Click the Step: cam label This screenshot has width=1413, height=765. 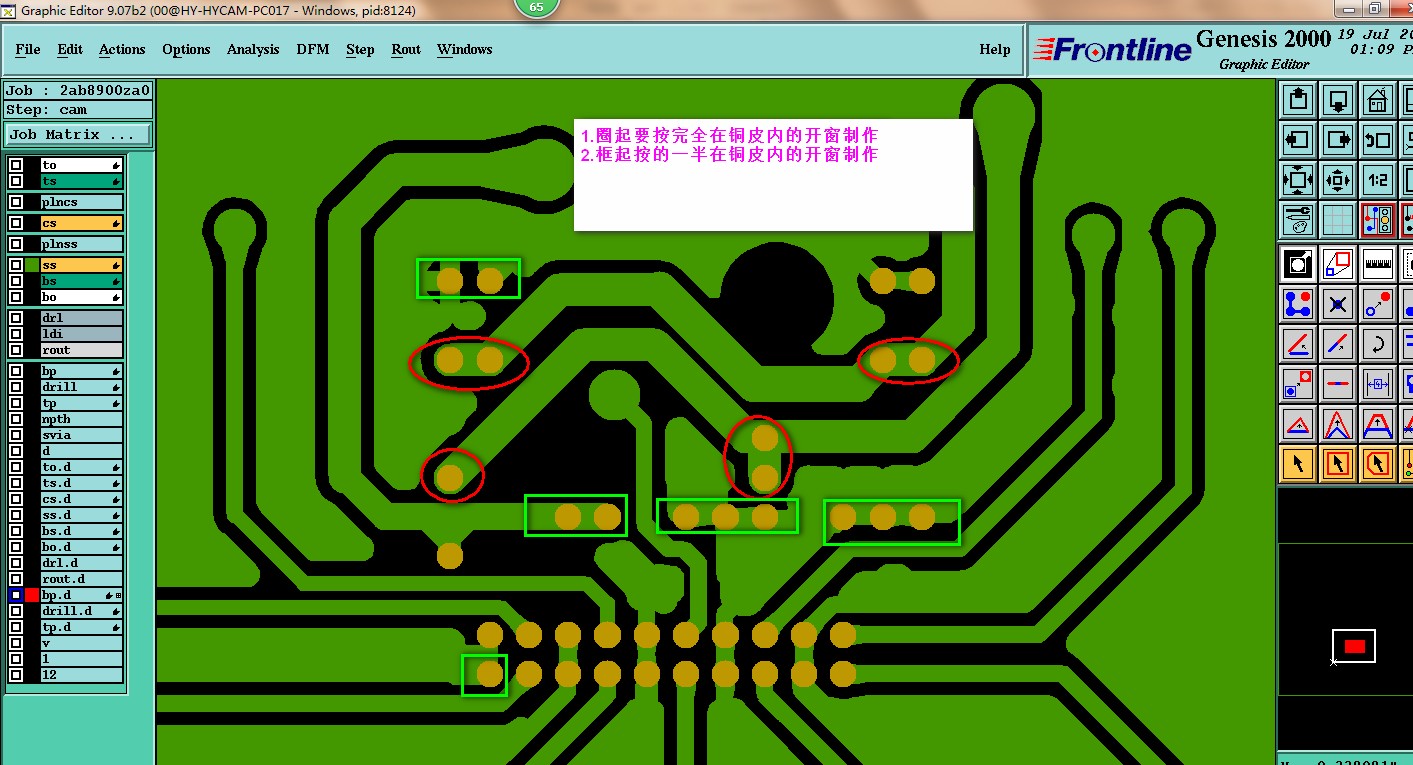click(78, 110)
